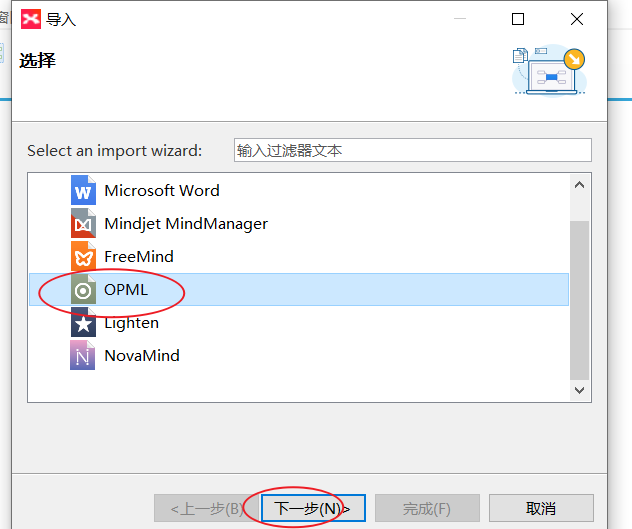Select the "NovaMind" label
This screenshot has width=632, height=529.
tap(142, 356)
